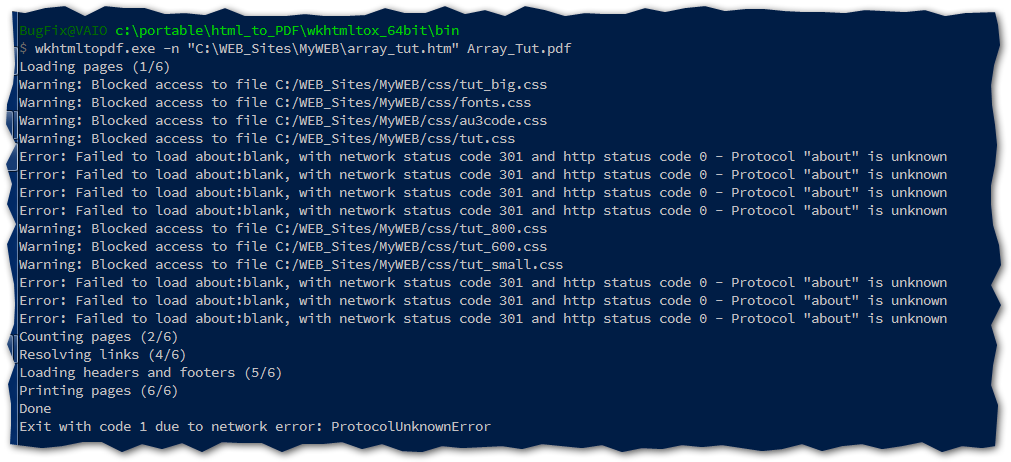
Task: Click the "Loading headers and footers (5/6)" line
Action: pyautogui.click(x=151, y=372)
